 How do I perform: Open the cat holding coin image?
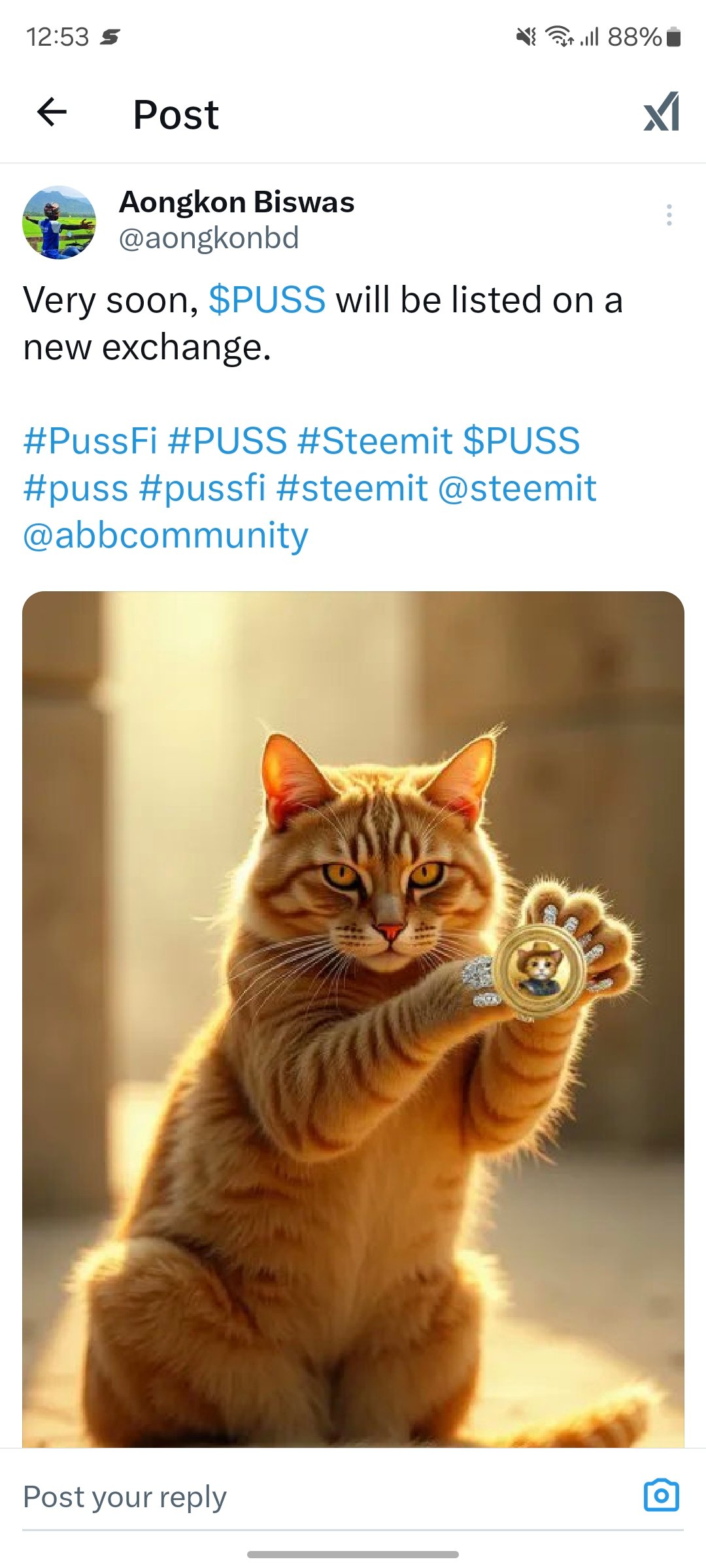[x=353, y=1019]
